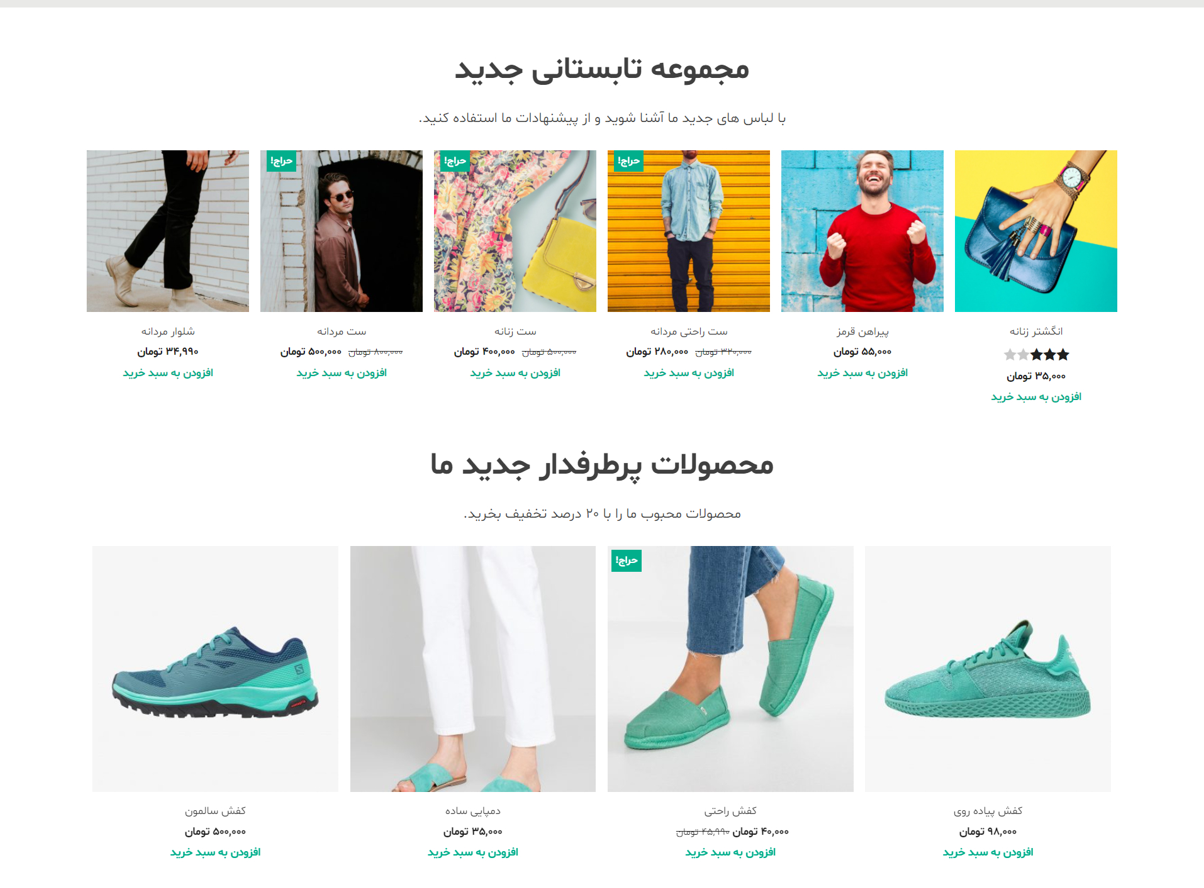Viewport: 1204px width, 888px height.
Task: Click the حراج badge on ست زنانه image
Action: pyautogui.click(x=455, y=161)
